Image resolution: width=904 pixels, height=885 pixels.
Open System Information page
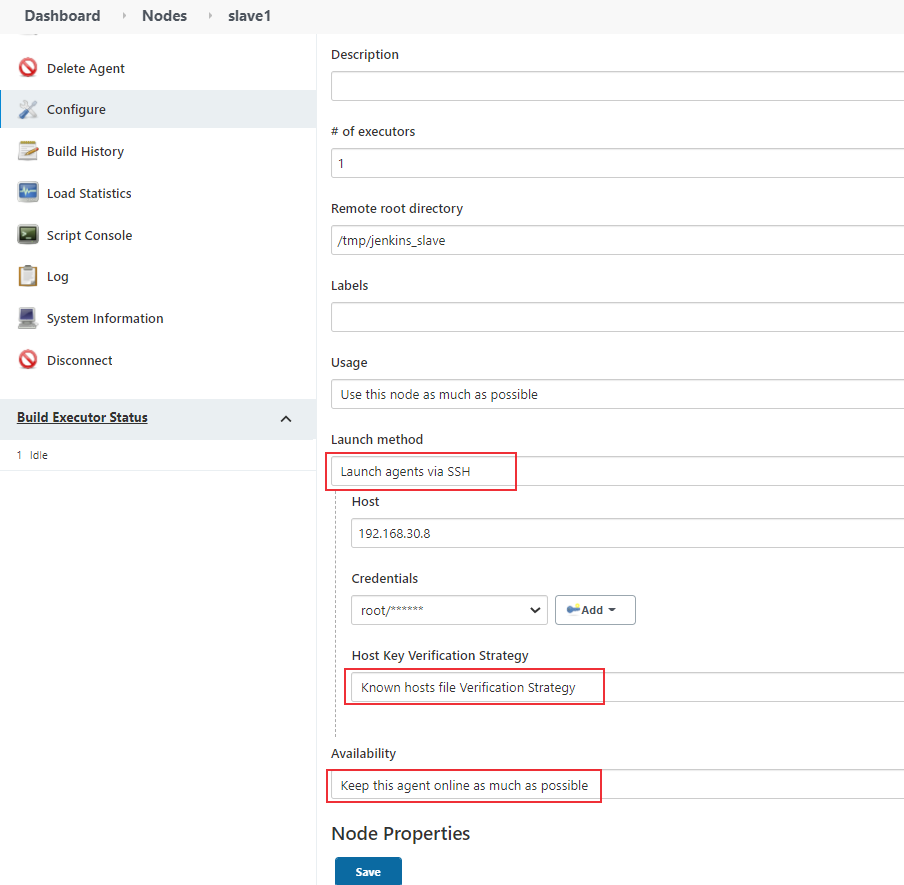(x=105, y=318)
